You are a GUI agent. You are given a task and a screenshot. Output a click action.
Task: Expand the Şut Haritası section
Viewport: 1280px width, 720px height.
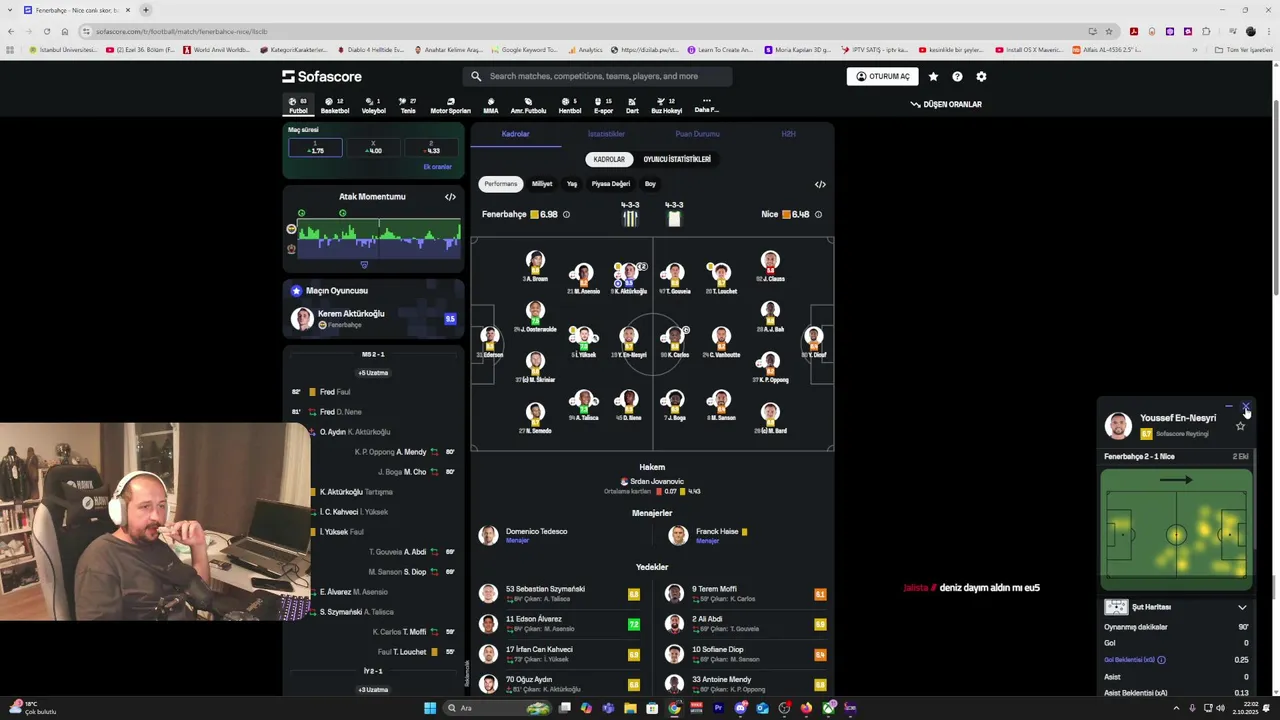tap(1242, 607)
